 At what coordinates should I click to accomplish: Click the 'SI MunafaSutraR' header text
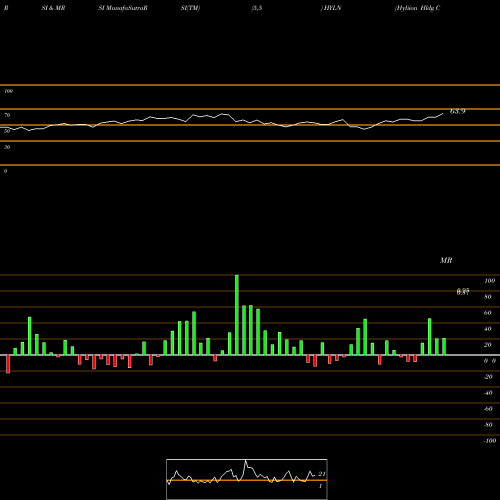pyautogui.click(x=123, y=8)
